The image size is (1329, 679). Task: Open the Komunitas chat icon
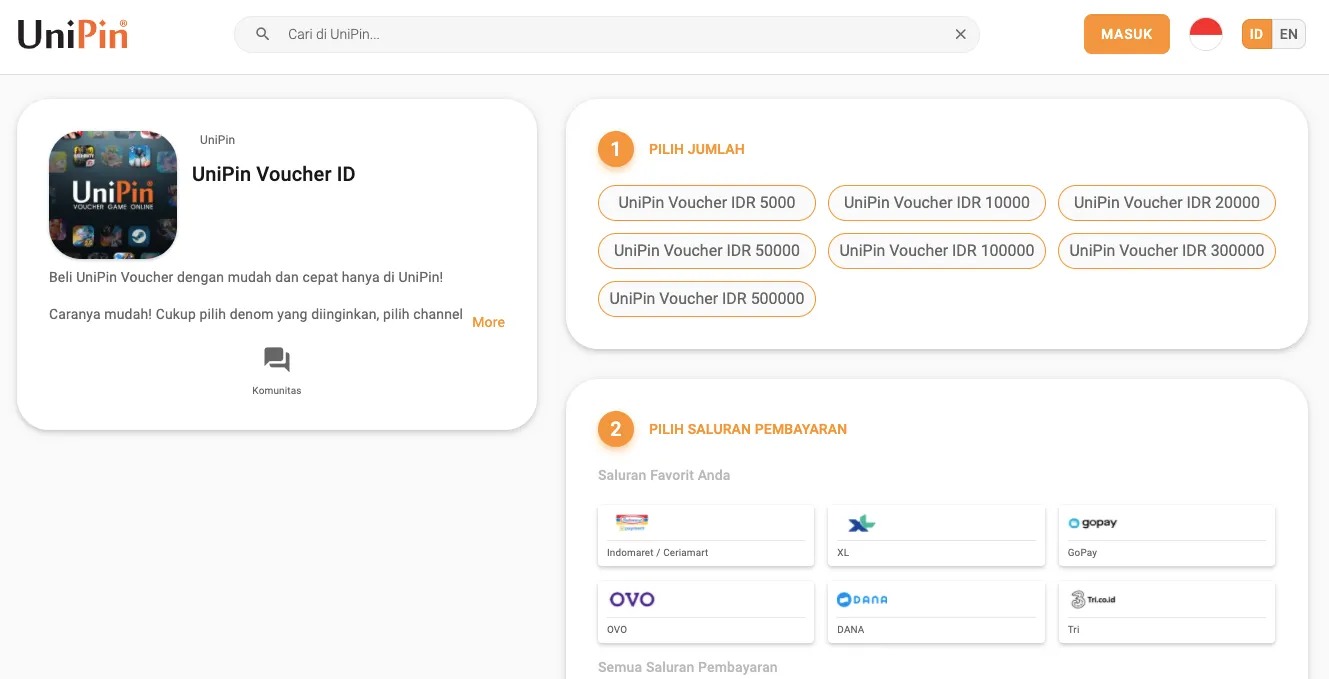277,360
